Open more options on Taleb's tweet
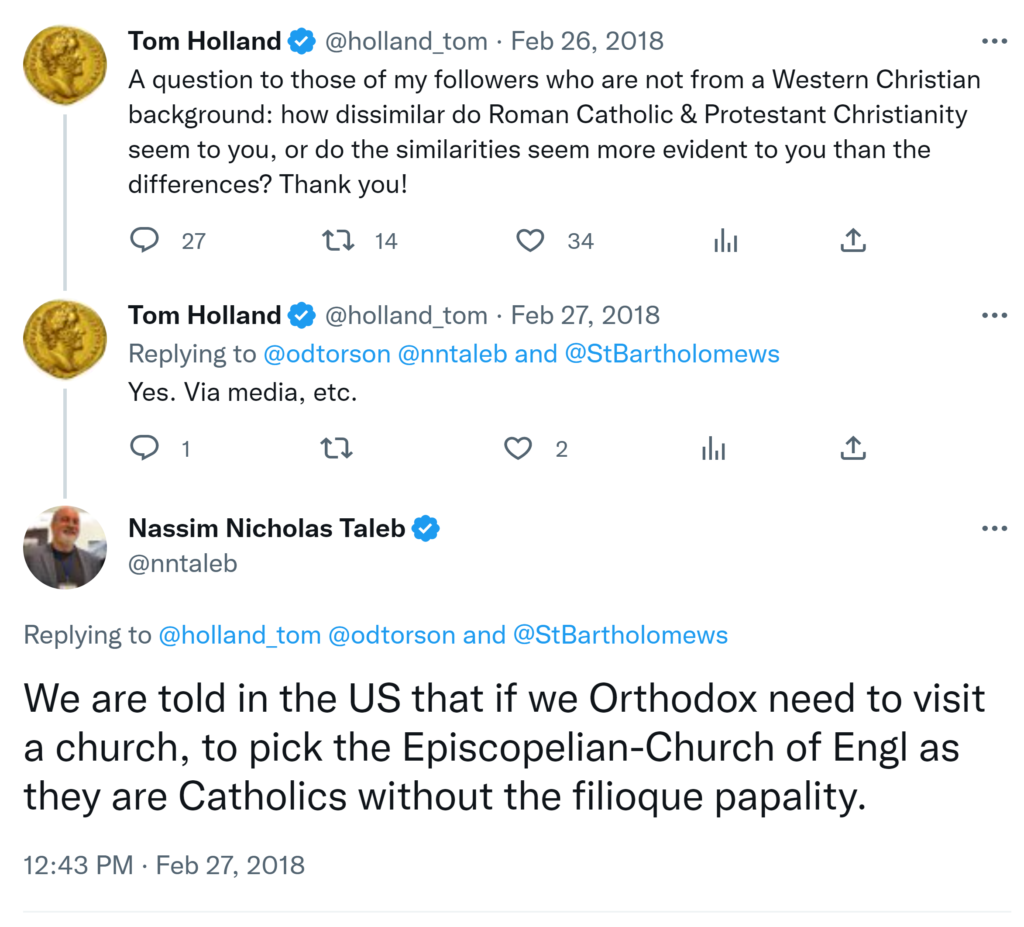The width and height of the screenshot is (1024, 927). (994, 528)
